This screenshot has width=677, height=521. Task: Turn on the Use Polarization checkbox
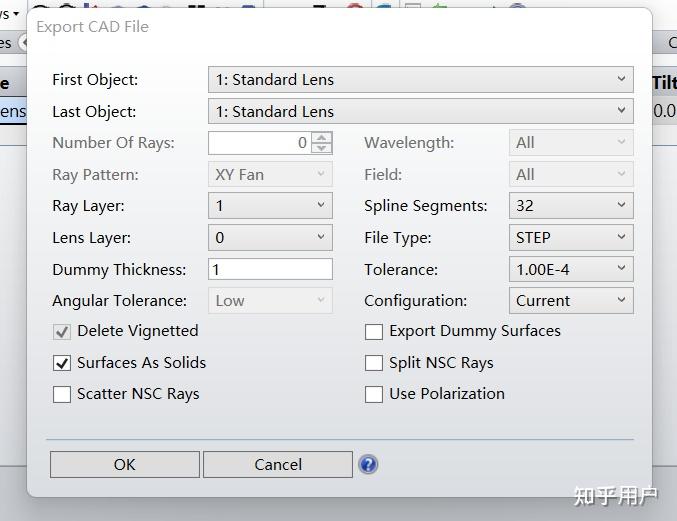coord(373,394)
